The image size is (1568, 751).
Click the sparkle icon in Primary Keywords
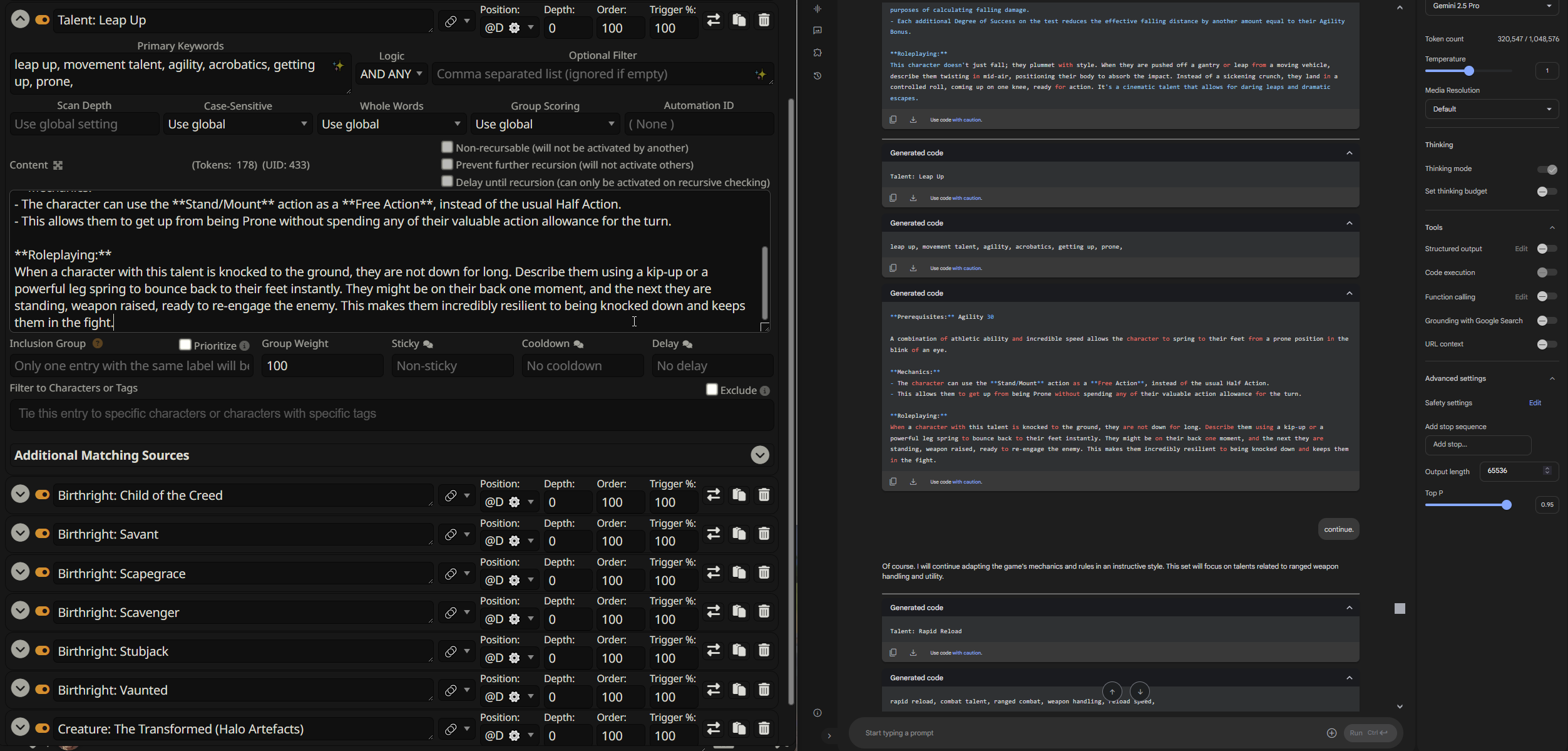pyautogui.click(x=338, y=66)
